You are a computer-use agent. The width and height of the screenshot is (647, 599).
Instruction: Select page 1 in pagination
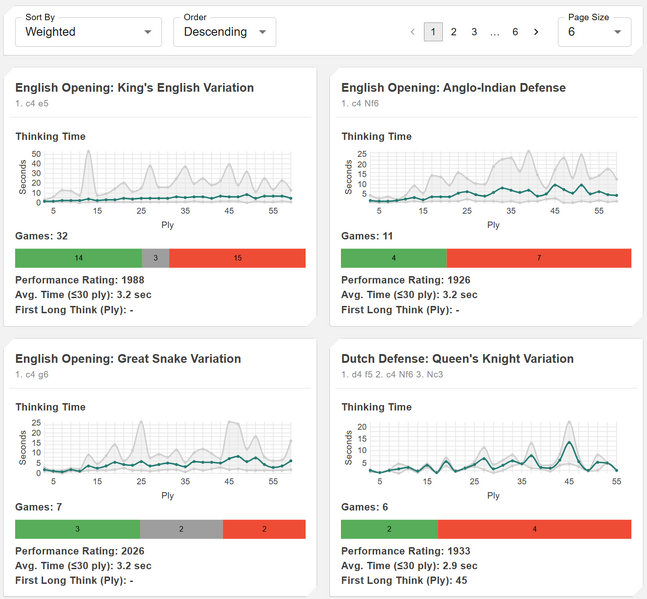point(432,32)
